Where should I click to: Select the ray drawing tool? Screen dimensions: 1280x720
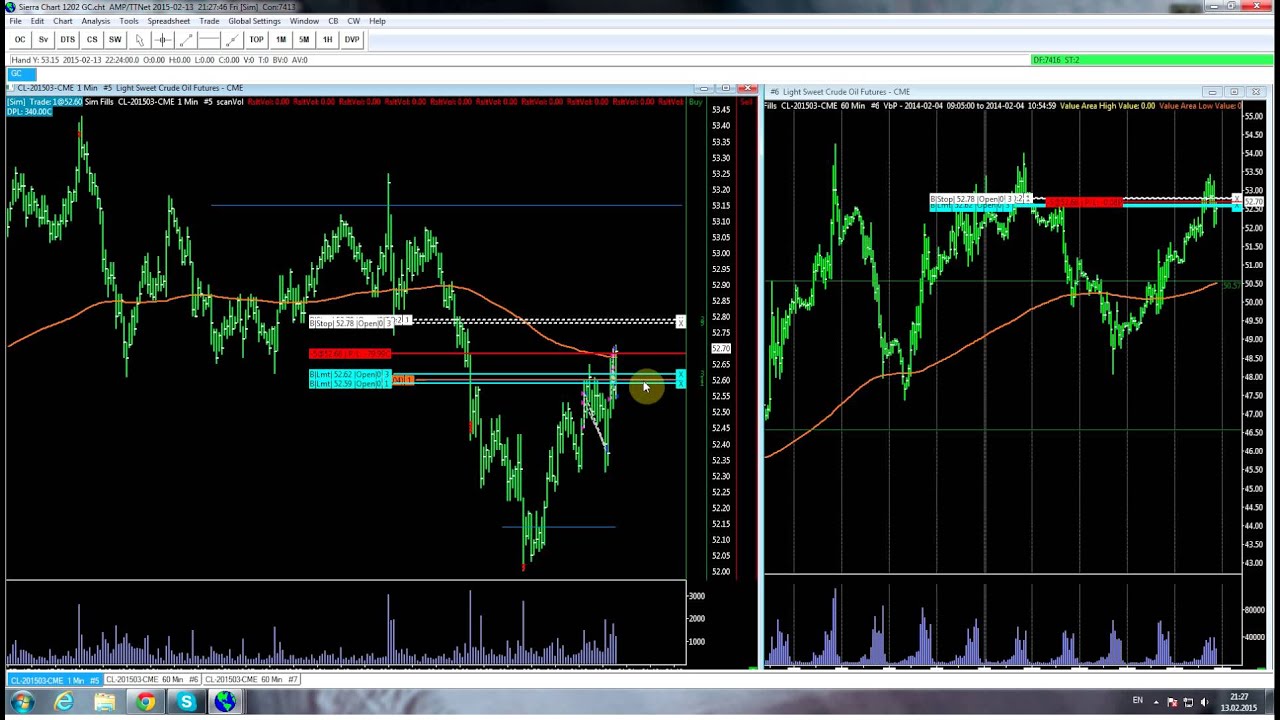coord(232,40)
